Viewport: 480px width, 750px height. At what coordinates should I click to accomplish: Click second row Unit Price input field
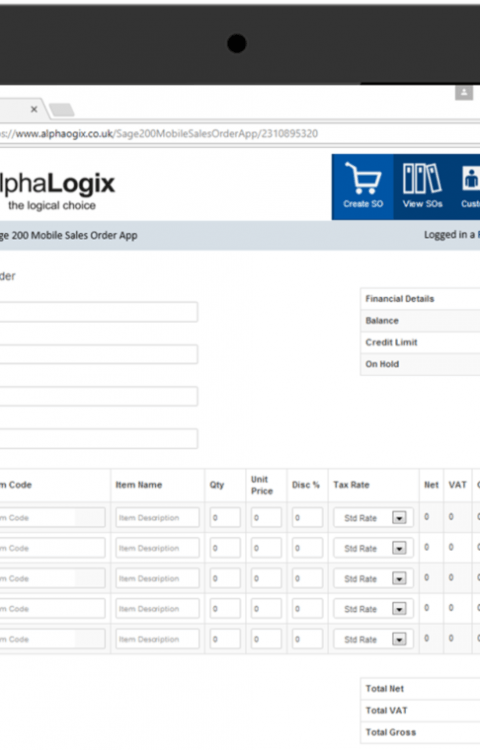click(x=266, y=548)
